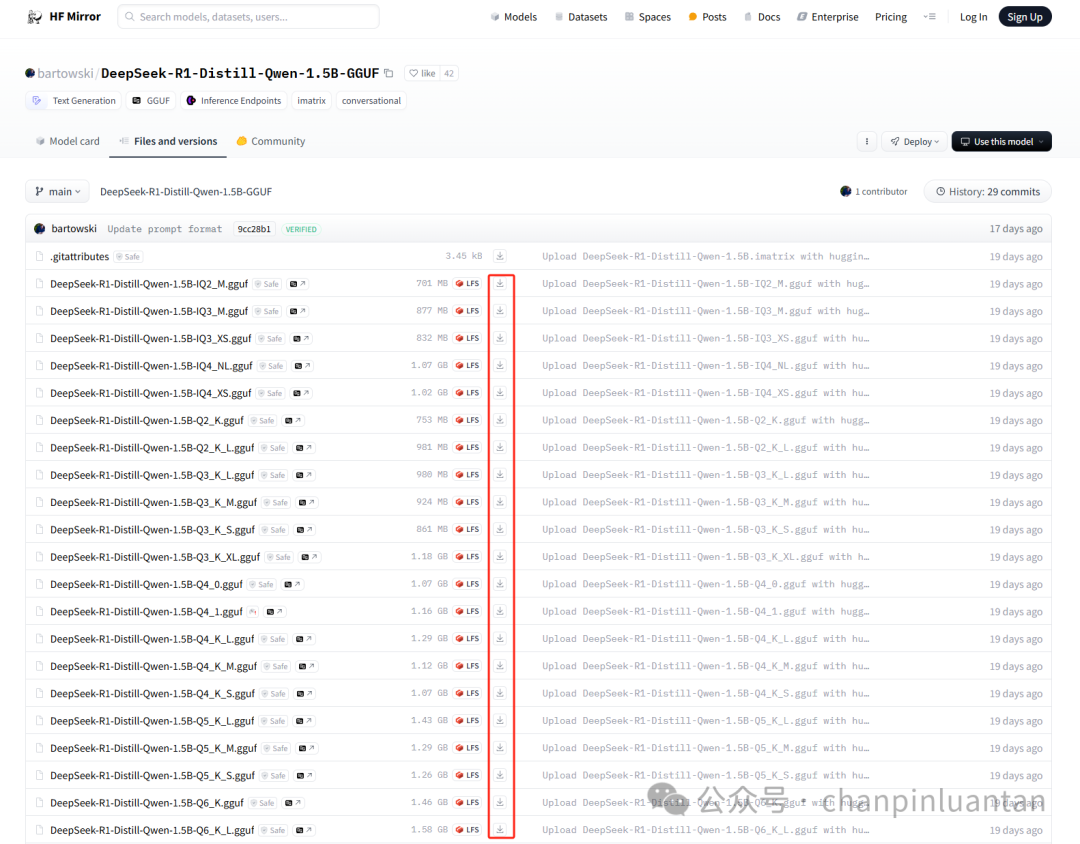Open GGUF viewer for Q4_K_M.gguf

point(307,666)
